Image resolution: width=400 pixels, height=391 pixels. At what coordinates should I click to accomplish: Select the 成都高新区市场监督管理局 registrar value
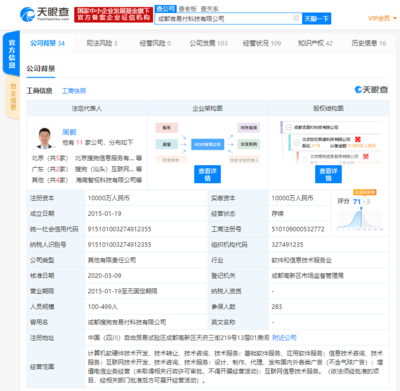point(307,276)
